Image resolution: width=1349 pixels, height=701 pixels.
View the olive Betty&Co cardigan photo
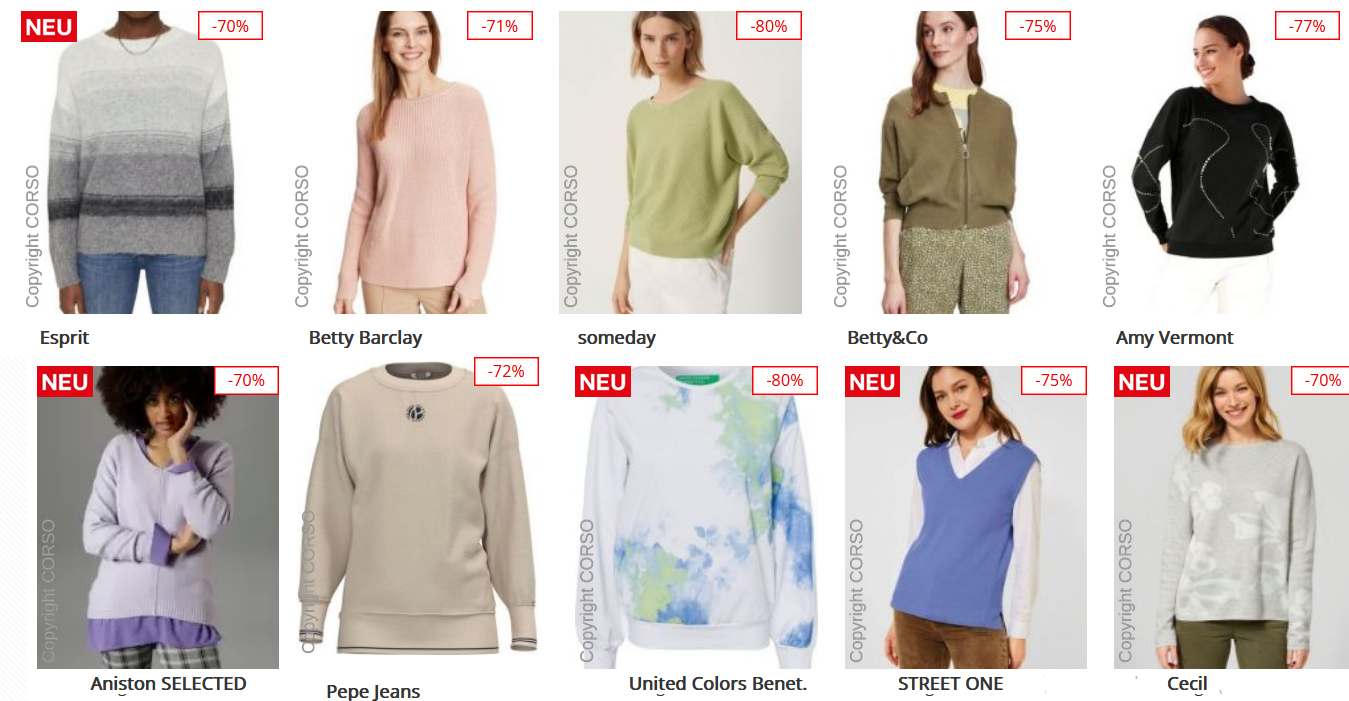tap(949, 162)
